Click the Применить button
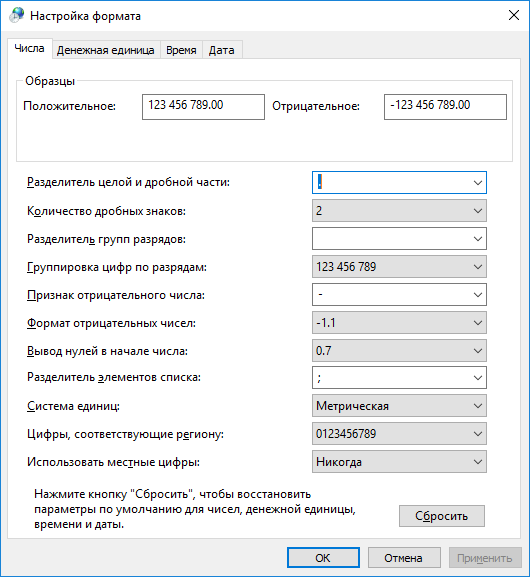 (x=485, y=558)
